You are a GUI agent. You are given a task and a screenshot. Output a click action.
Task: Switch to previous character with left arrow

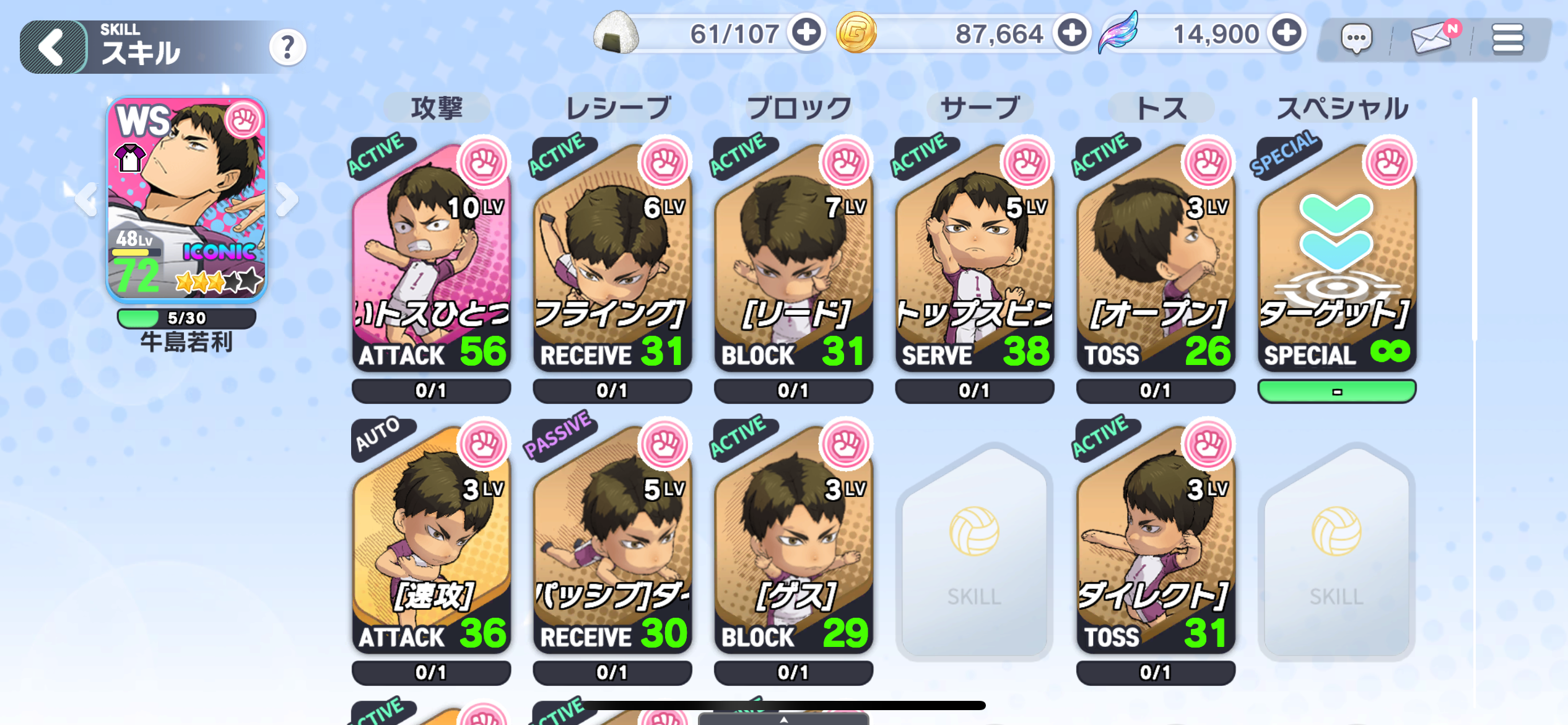pyautogui.click(x=86, y=200)
